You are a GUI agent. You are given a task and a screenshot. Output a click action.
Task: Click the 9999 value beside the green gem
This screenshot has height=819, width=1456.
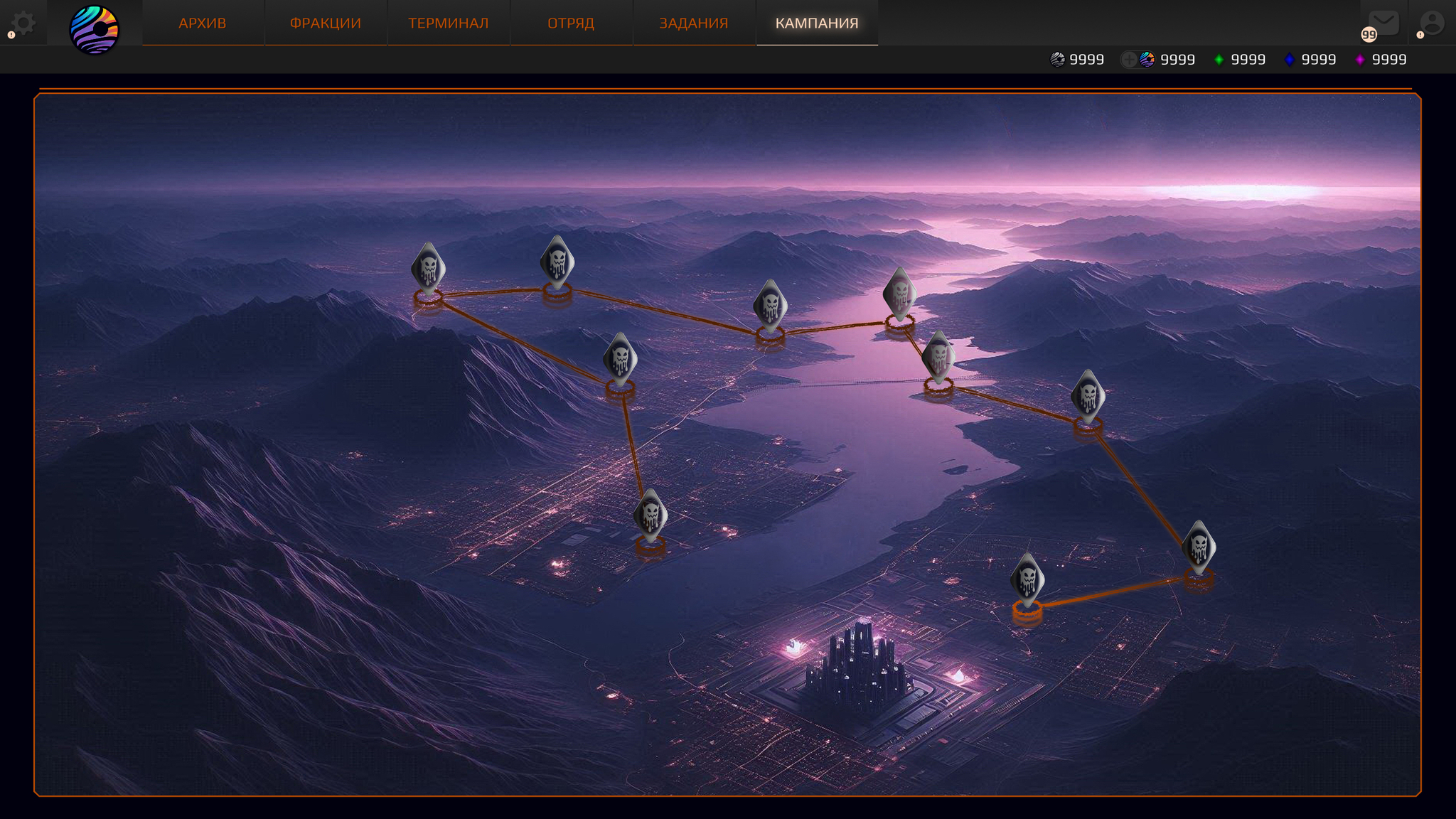tap(1248, 60)
